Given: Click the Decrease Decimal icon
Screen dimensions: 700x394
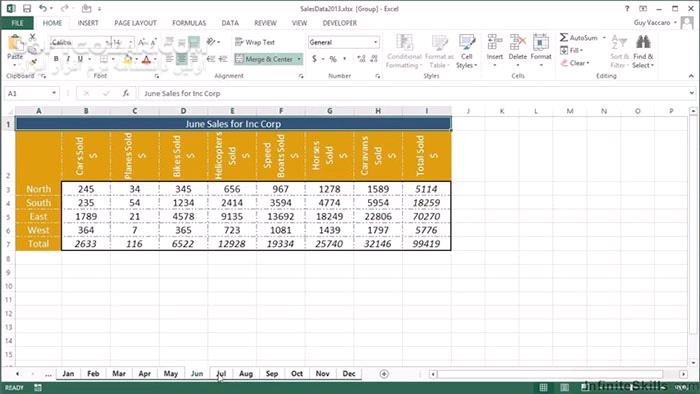Looking at the screenshot, I should pos(374,59).
